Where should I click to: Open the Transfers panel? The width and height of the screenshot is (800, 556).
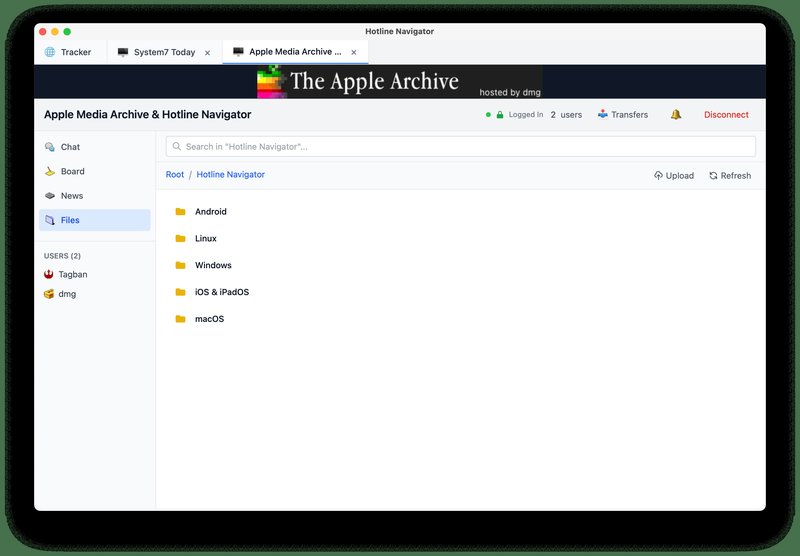pos(622,115)
